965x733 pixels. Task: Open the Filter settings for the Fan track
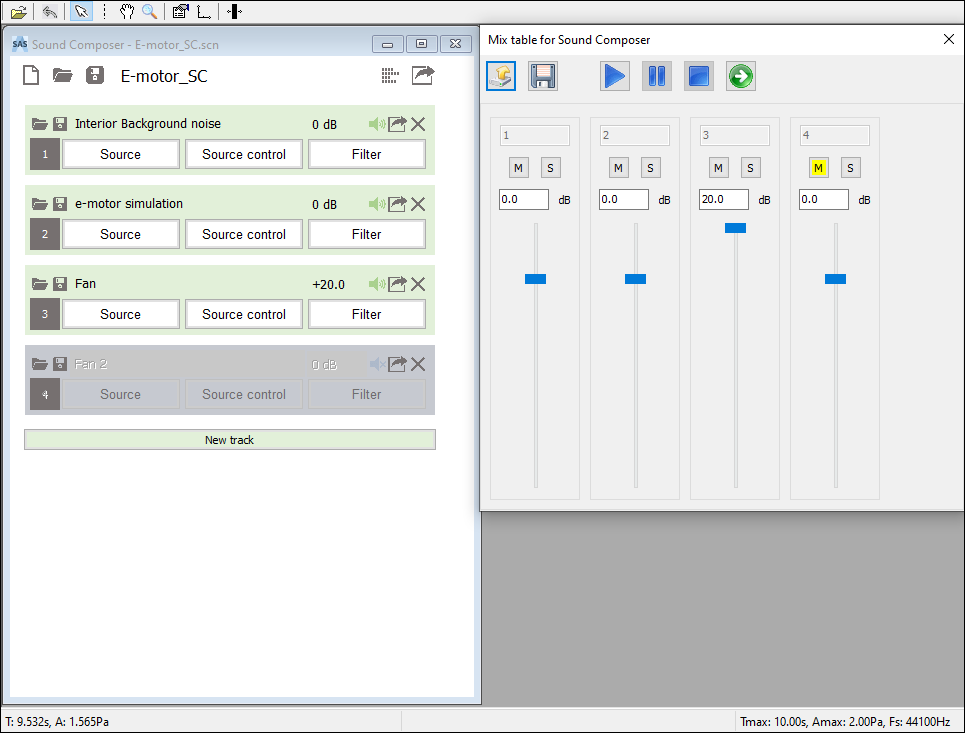[x=366, y=314]
